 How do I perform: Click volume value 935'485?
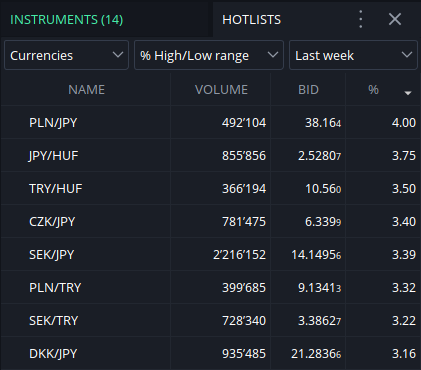click(244, 354)
